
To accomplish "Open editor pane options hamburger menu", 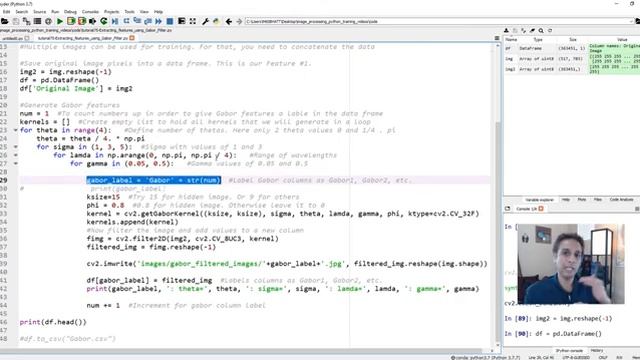I will 497,38.
